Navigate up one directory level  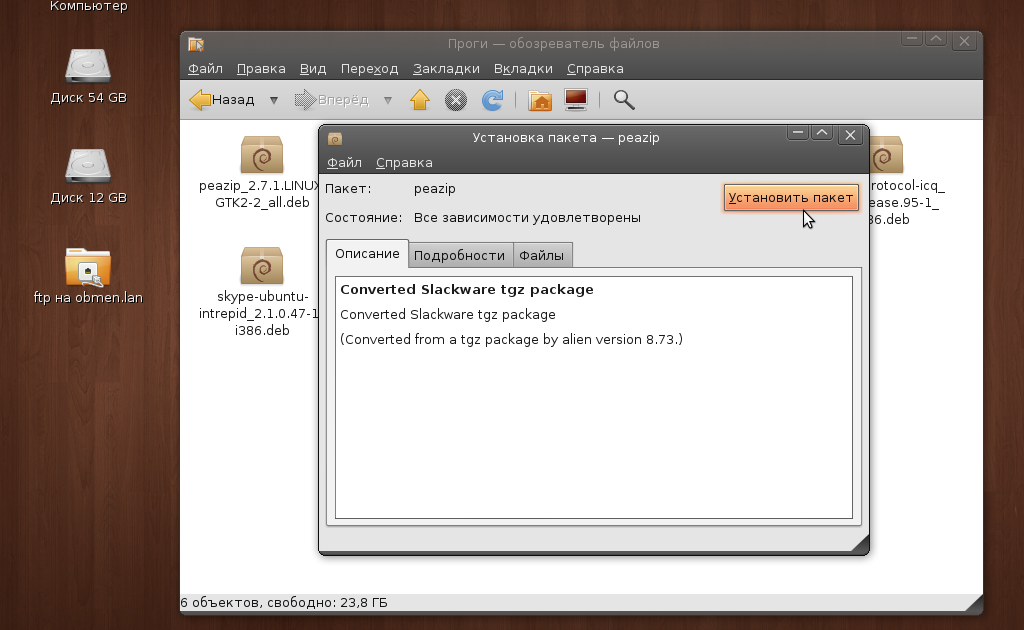point(419,100)
